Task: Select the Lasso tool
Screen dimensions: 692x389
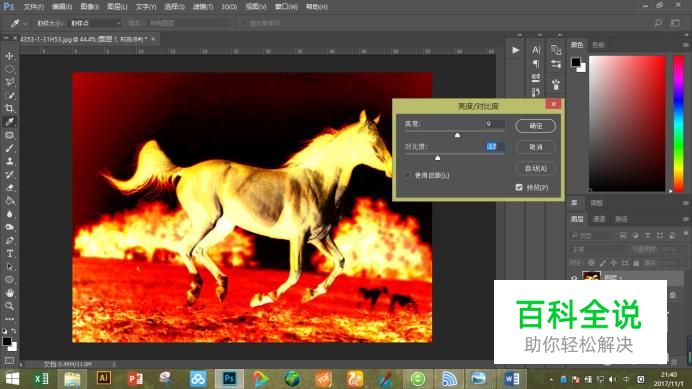Action: (x=9, y=82)
